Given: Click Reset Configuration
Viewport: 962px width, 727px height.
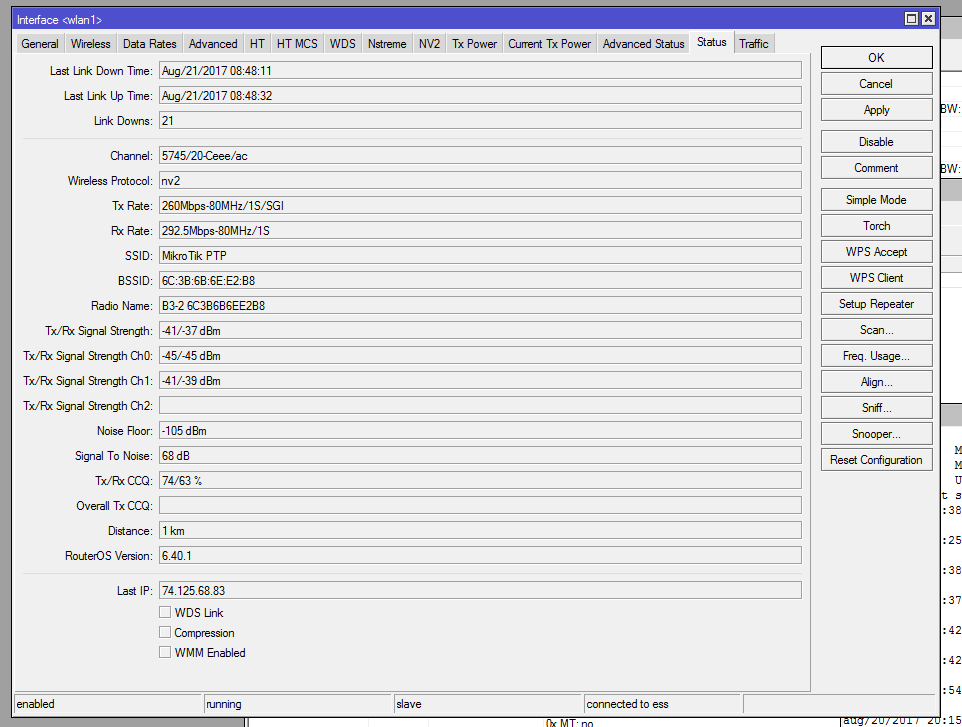Looking at the screenshot, I should point(876,459).
